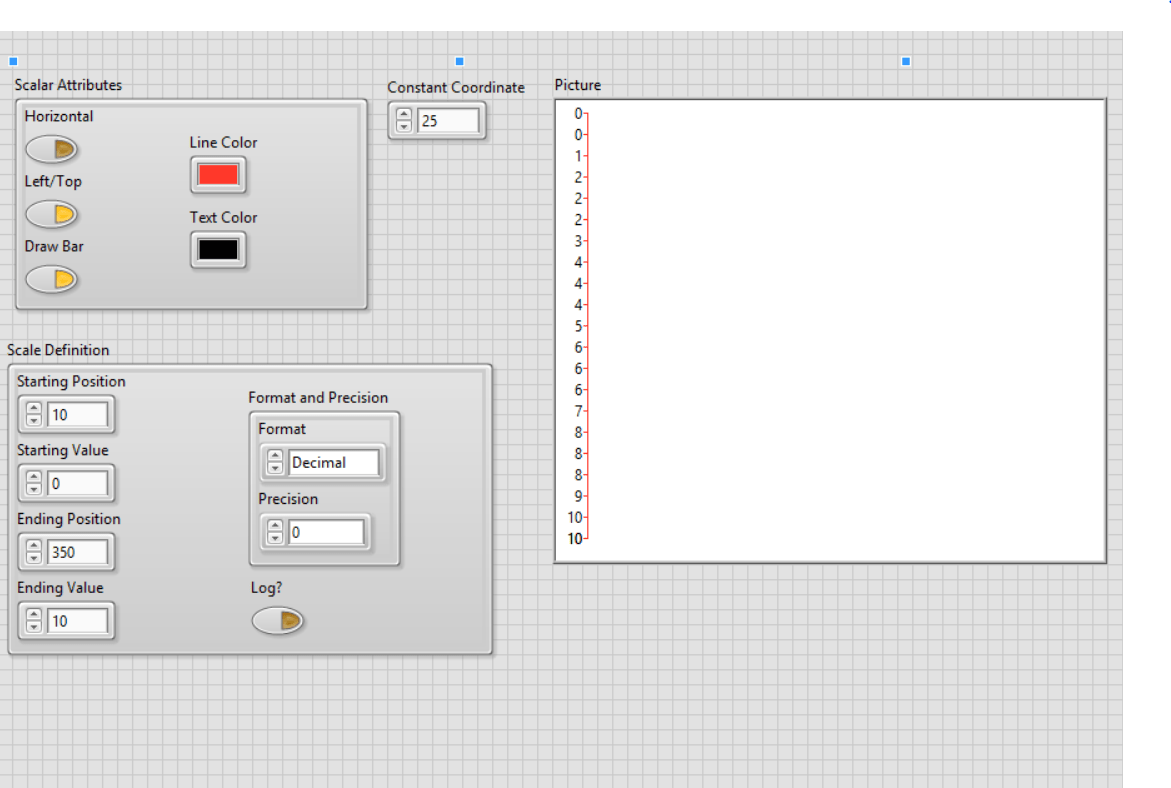Increment the Constant Coordinate value
Screen dimensions: 1171x788
pos(403,114)
